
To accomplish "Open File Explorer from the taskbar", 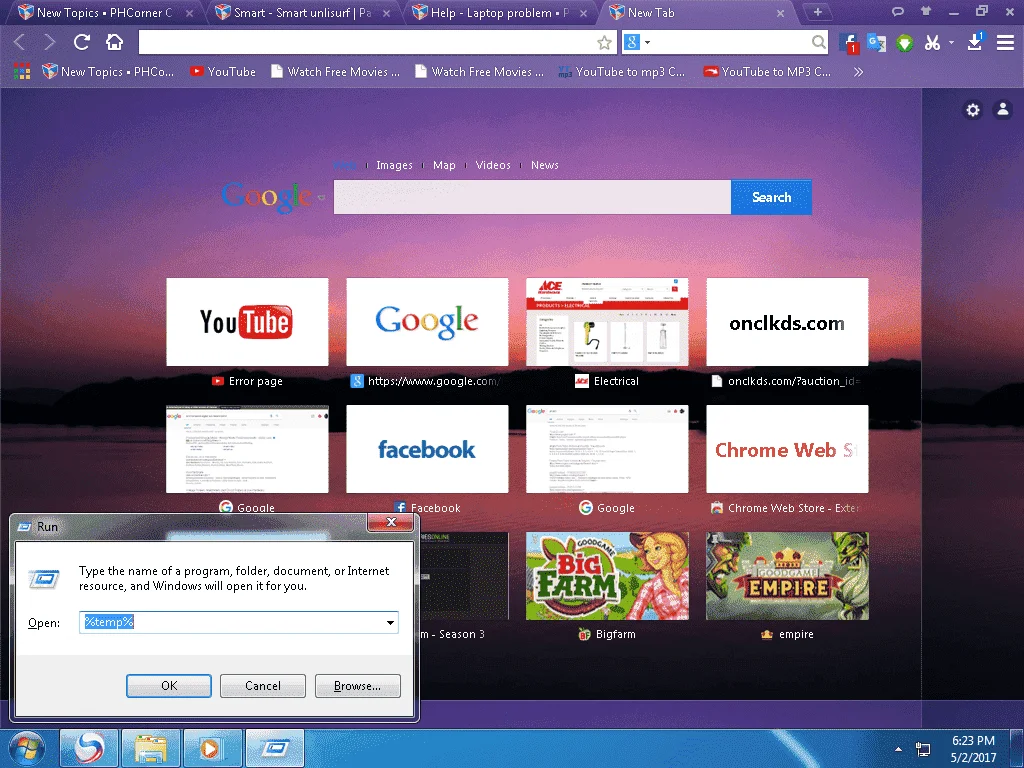I will pyautogui.click(x=150, y=748).
